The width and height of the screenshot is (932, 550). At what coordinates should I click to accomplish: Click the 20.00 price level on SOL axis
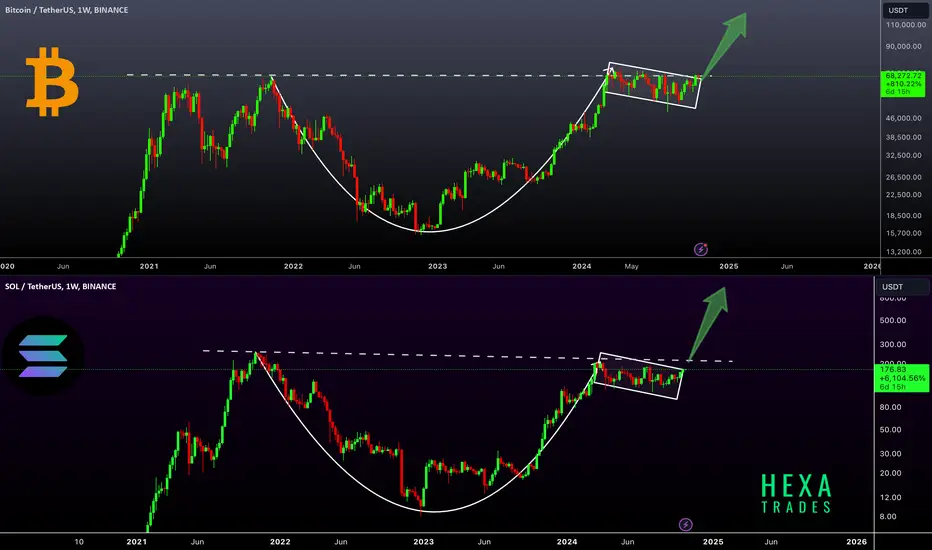[x=890, y=474]
